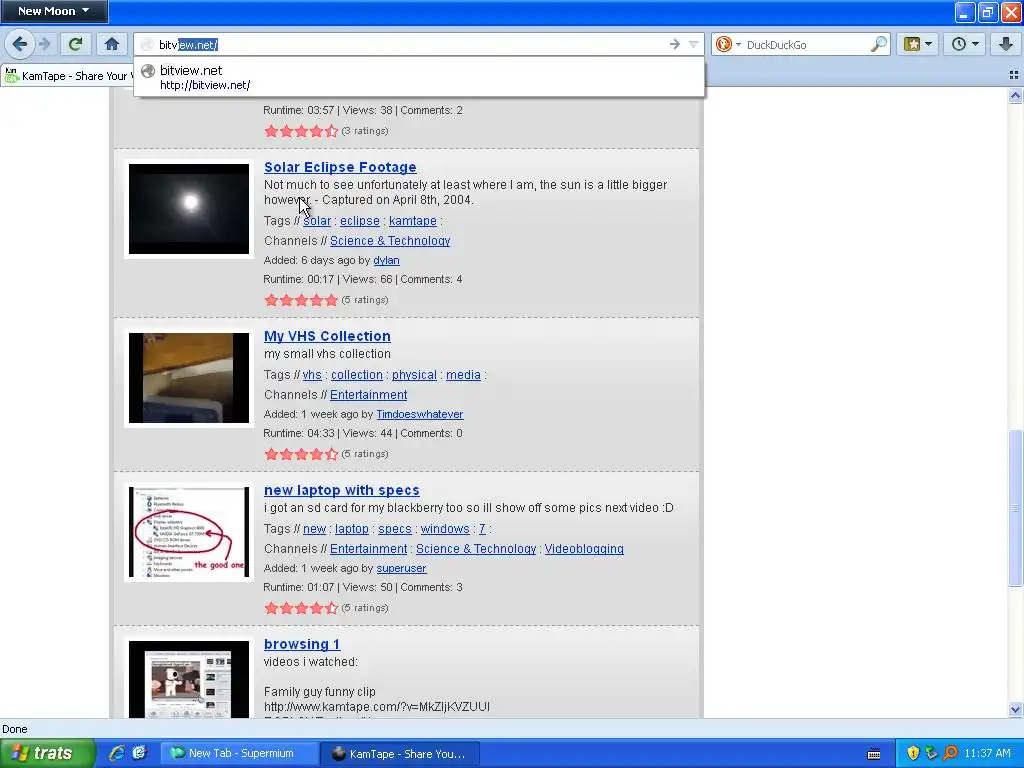Click the second quick launch icon
1024x768 pixels.
coord(139,753)
